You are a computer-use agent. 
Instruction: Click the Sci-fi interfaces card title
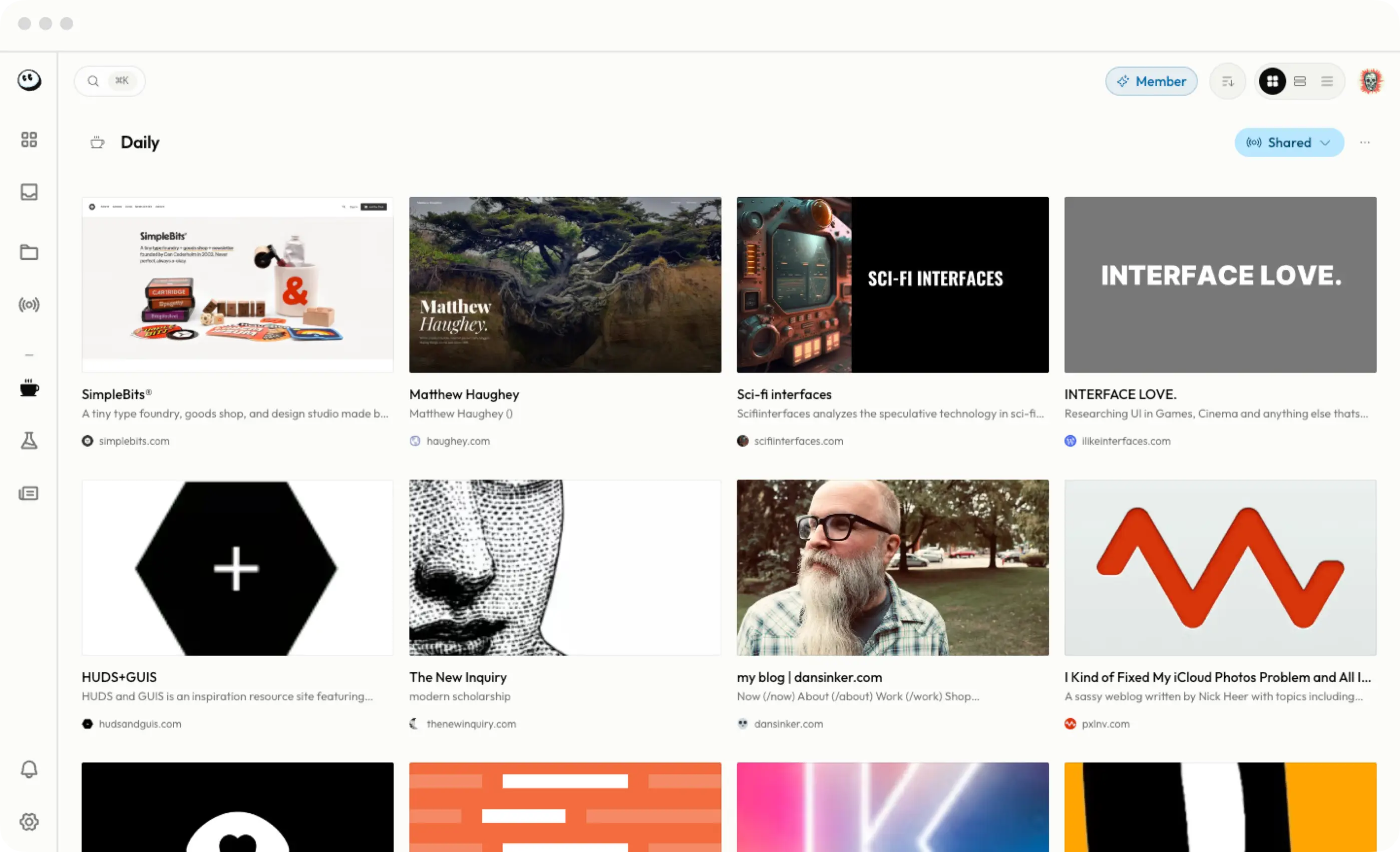(x=784, y=394)
